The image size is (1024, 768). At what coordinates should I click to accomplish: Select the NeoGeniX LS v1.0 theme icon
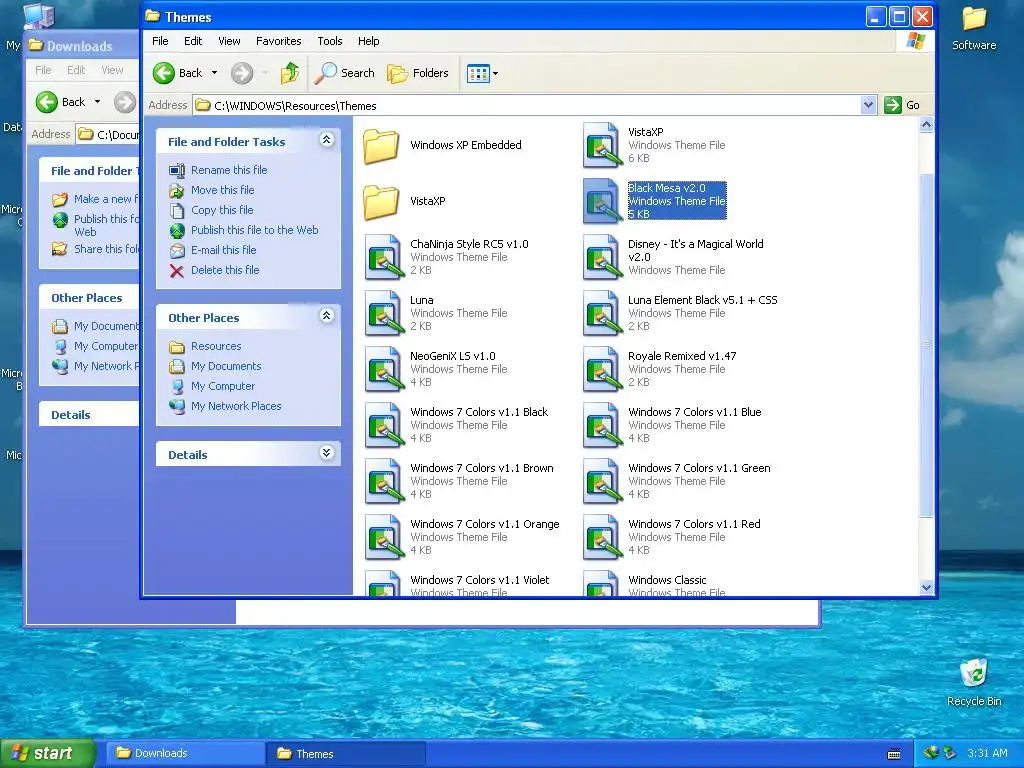coord(383,370)
